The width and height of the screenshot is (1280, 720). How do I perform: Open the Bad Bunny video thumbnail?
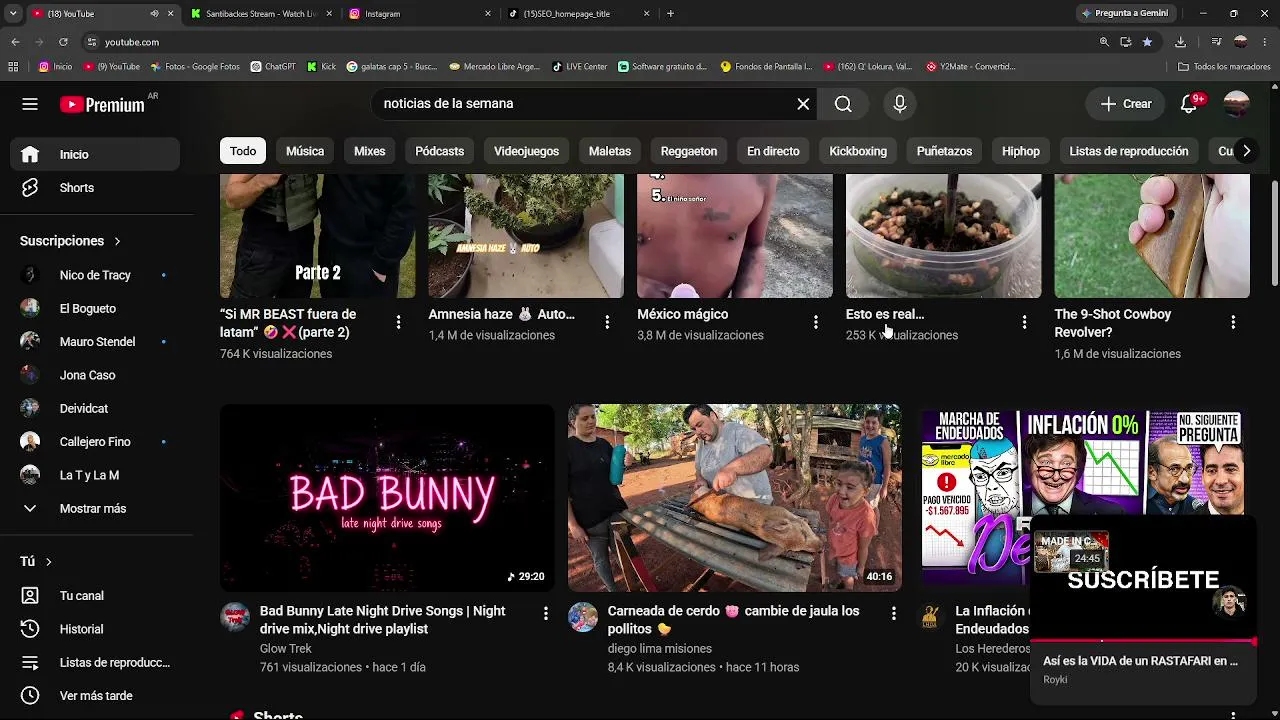387,498
